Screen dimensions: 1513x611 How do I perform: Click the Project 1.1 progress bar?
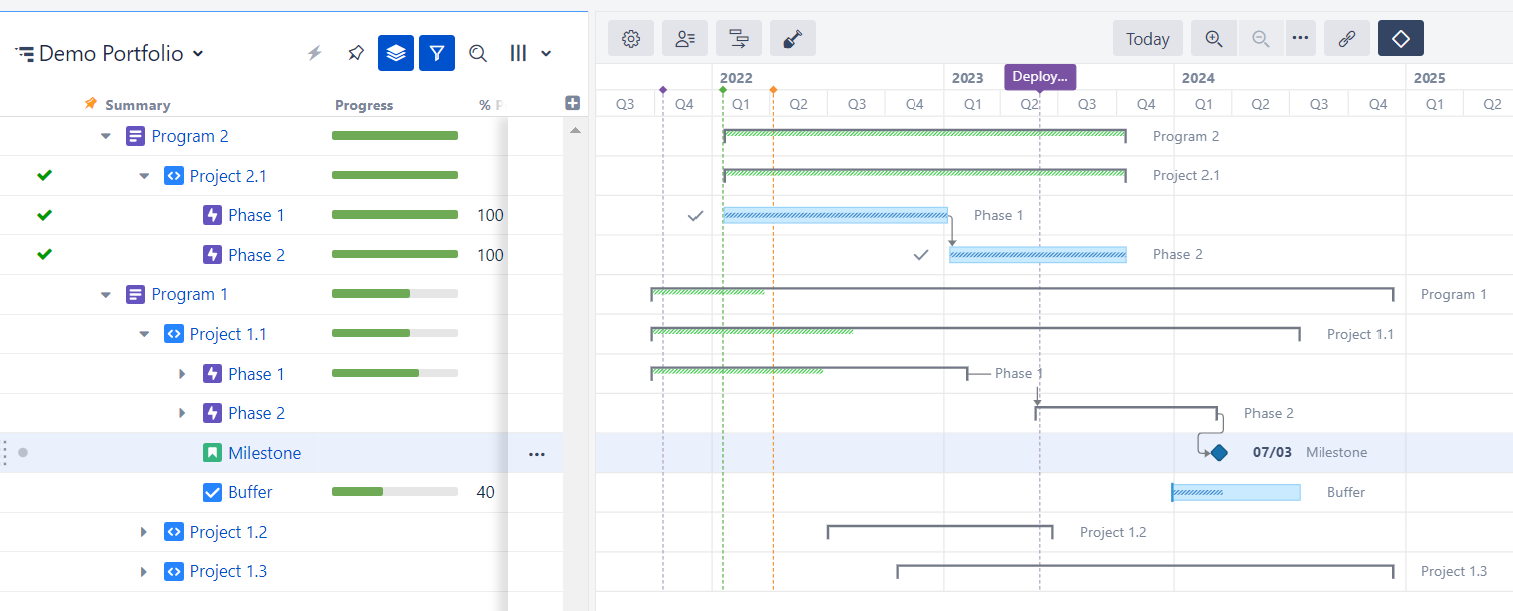(395, 334)
